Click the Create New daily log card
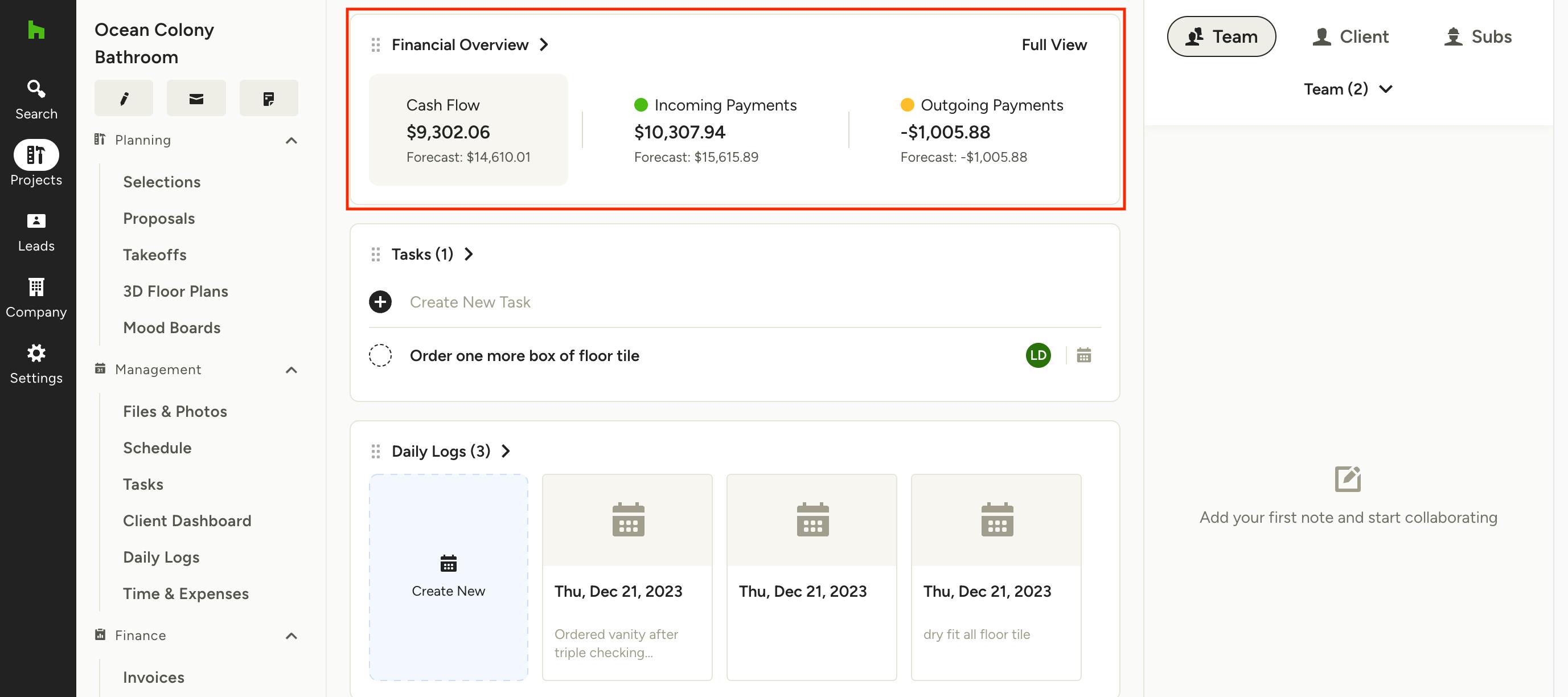The image size is (1568, 697). [449, 577]
